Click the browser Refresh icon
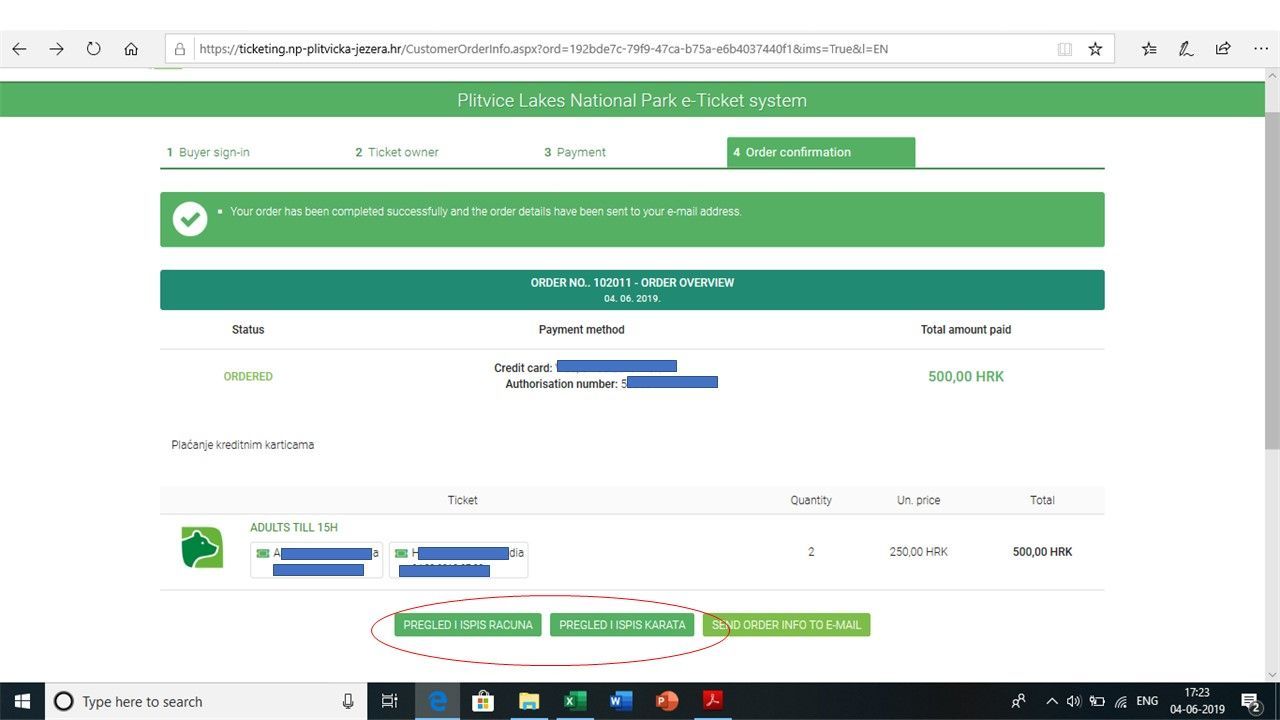 pos(94,48)
